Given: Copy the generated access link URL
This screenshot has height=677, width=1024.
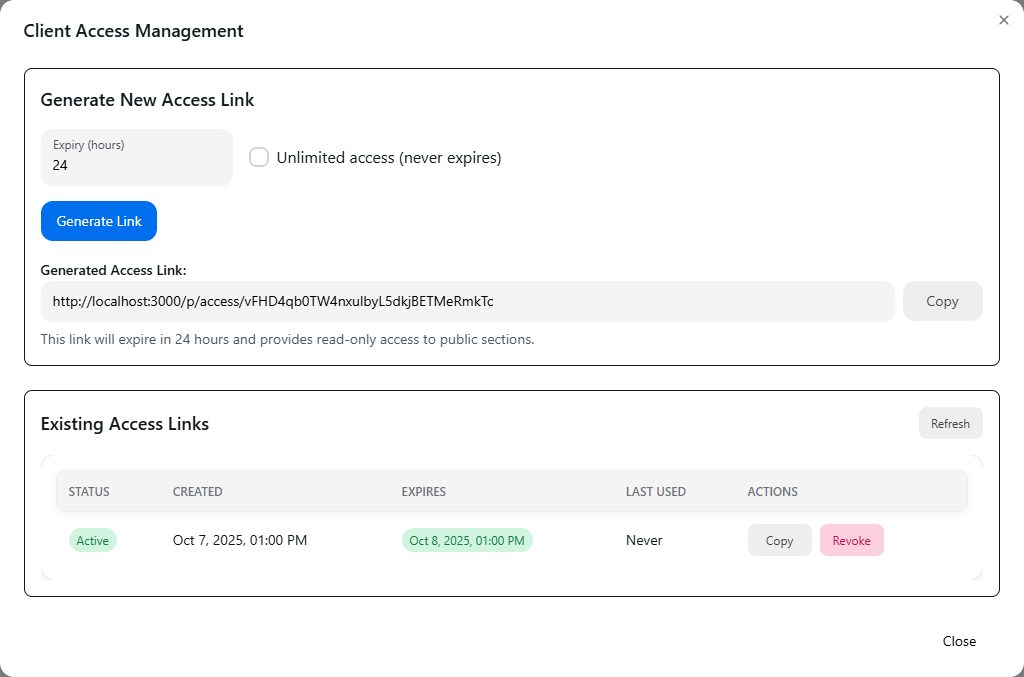Looking at the screenshot, I should [941, 300].
